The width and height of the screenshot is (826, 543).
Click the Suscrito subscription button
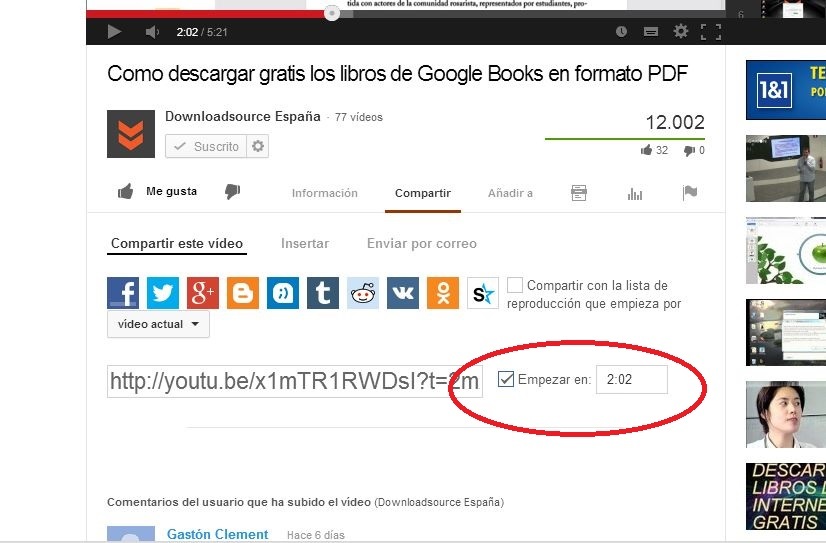click(206, 146)
